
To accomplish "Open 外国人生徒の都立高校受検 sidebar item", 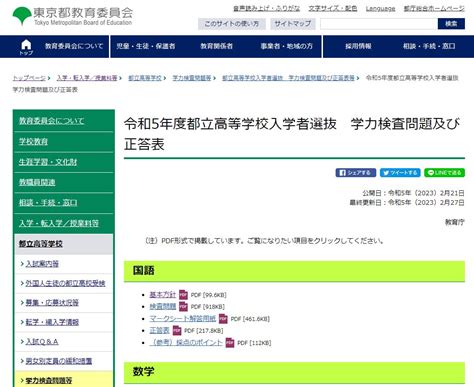I will [x=65, y=283].
